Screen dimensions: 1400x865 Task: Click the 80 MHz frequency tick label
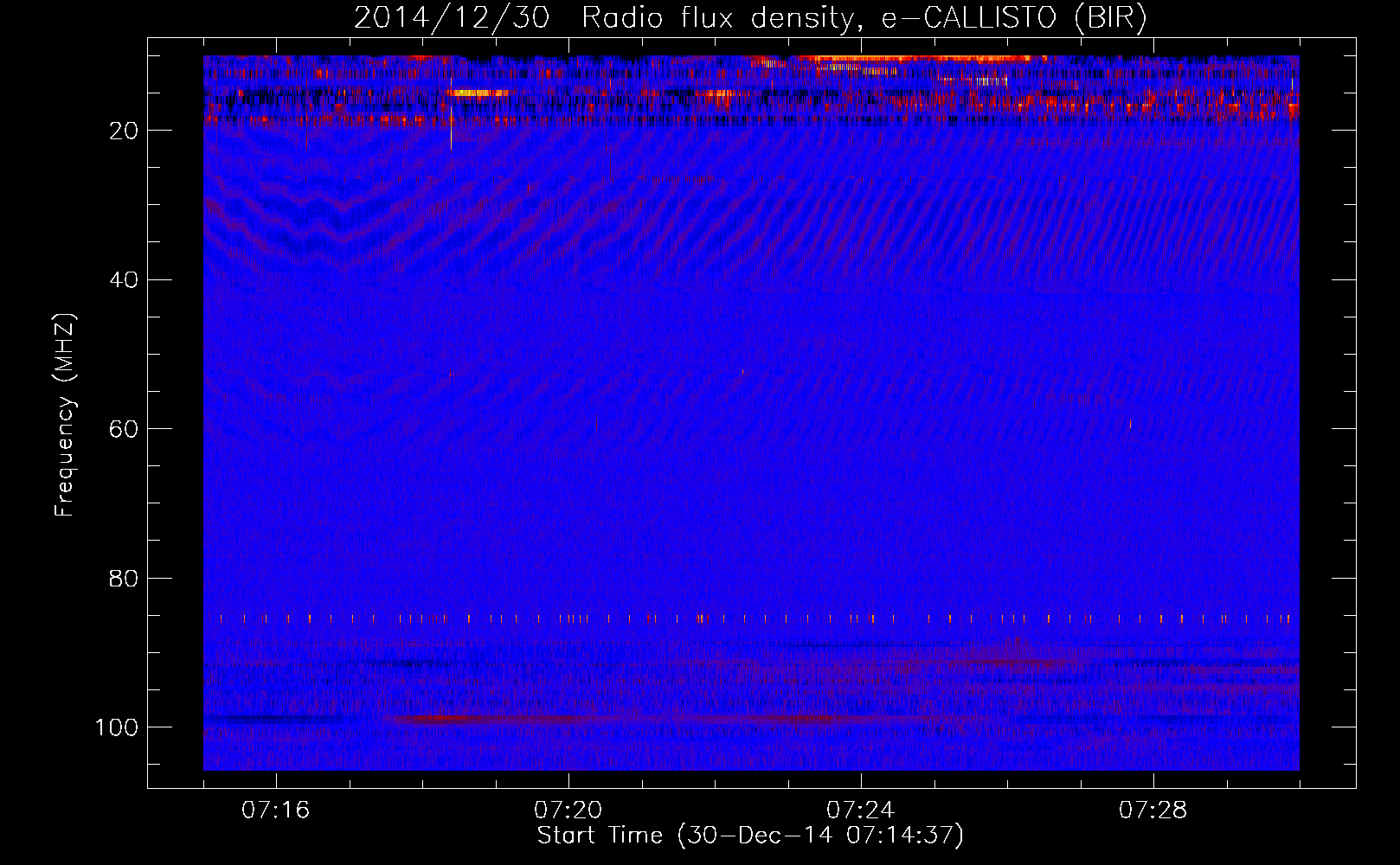point(125,578)
